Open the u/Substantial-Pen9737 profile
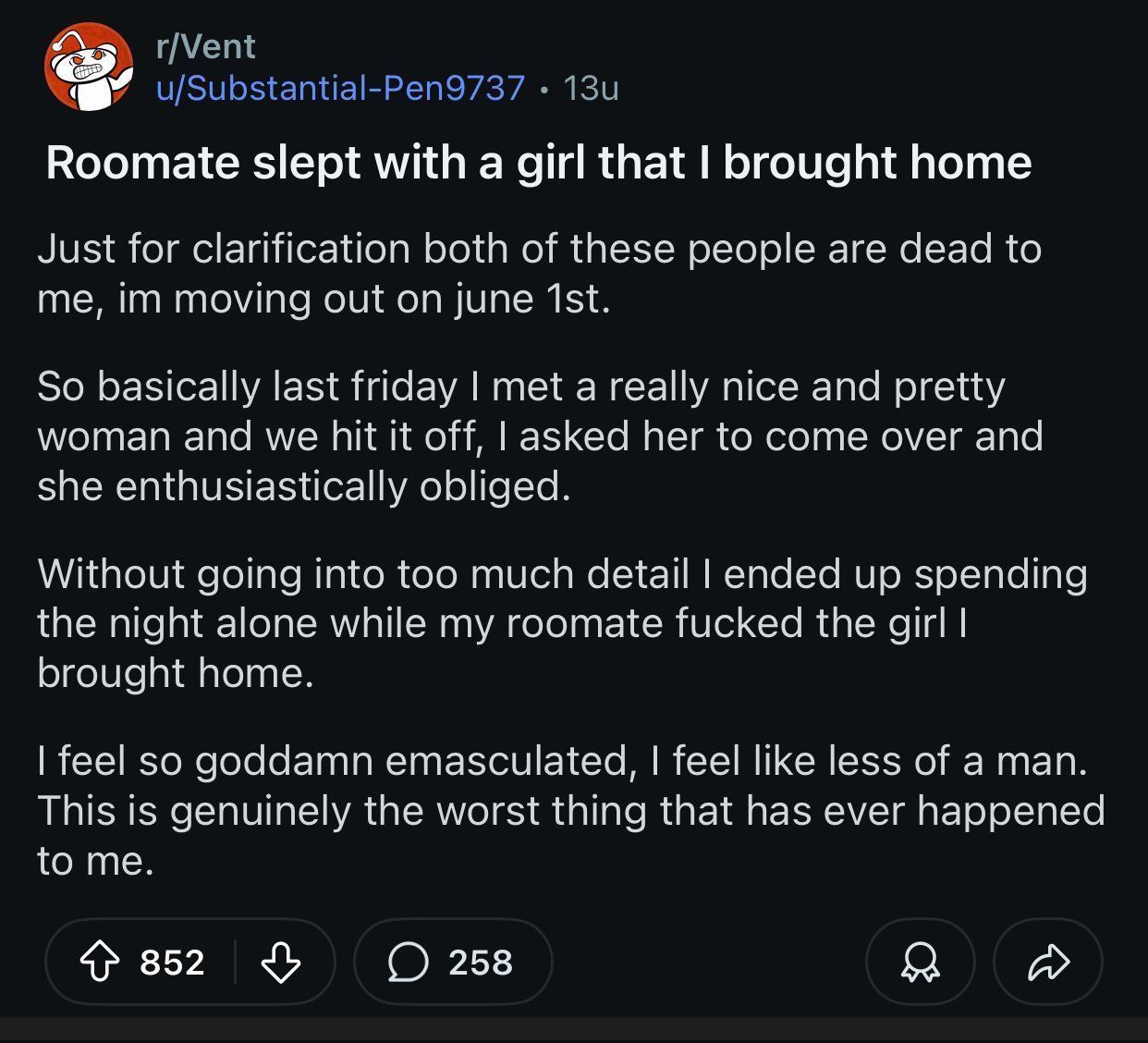The width and height of the screenshot is (1148, 1043). [340, 88]
